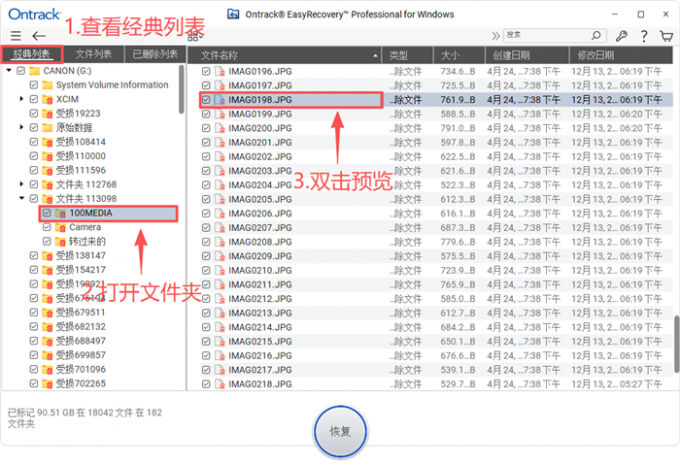
Task: Sort by the 修改日期 column header
Action: coord(621,55)
